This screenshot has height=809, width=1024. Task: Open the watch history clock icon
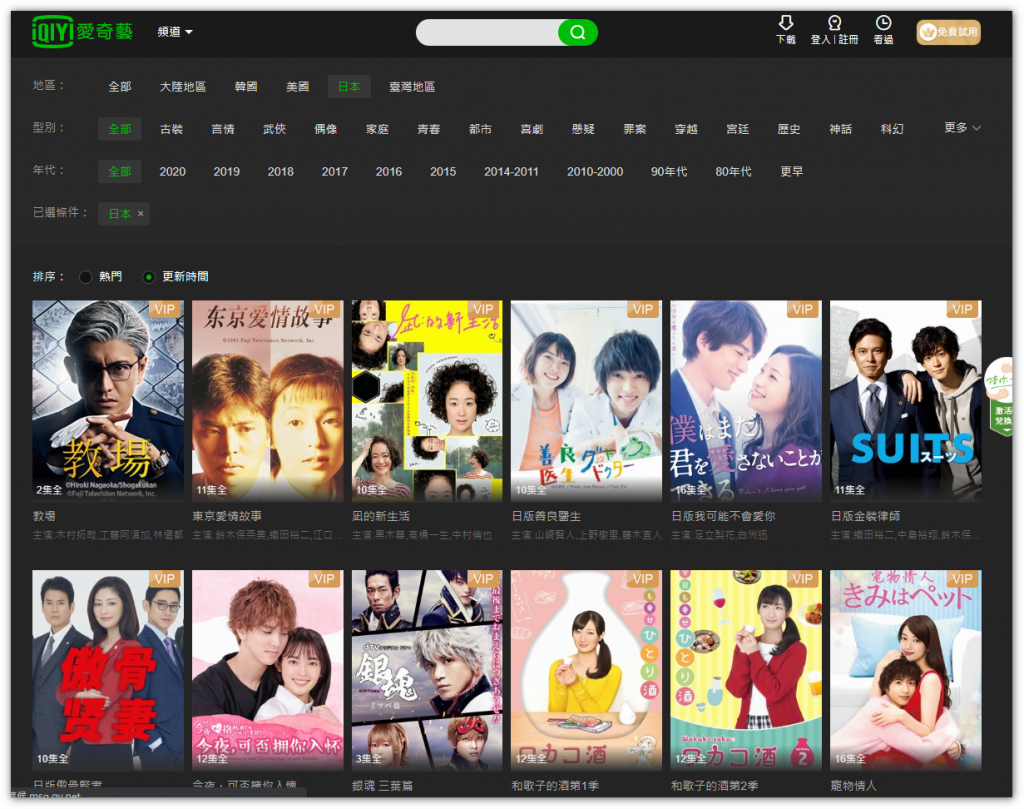(883, 30)
